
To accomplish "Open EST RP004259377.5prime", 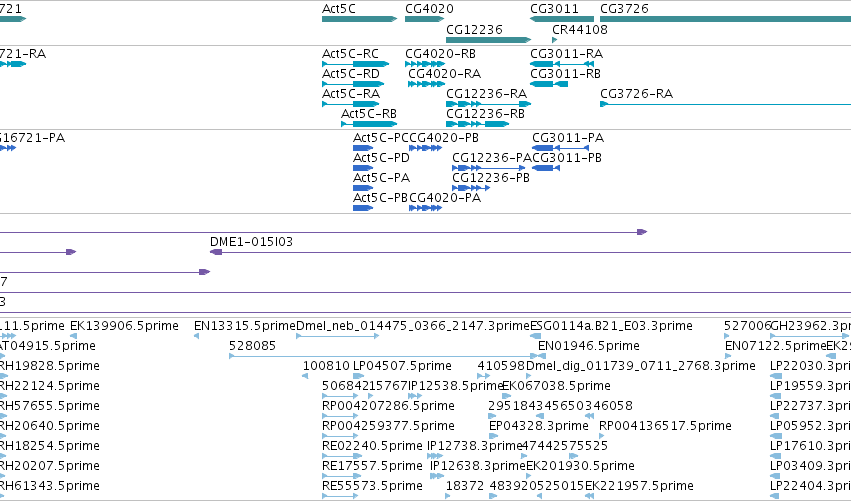I will click(388, 426).
